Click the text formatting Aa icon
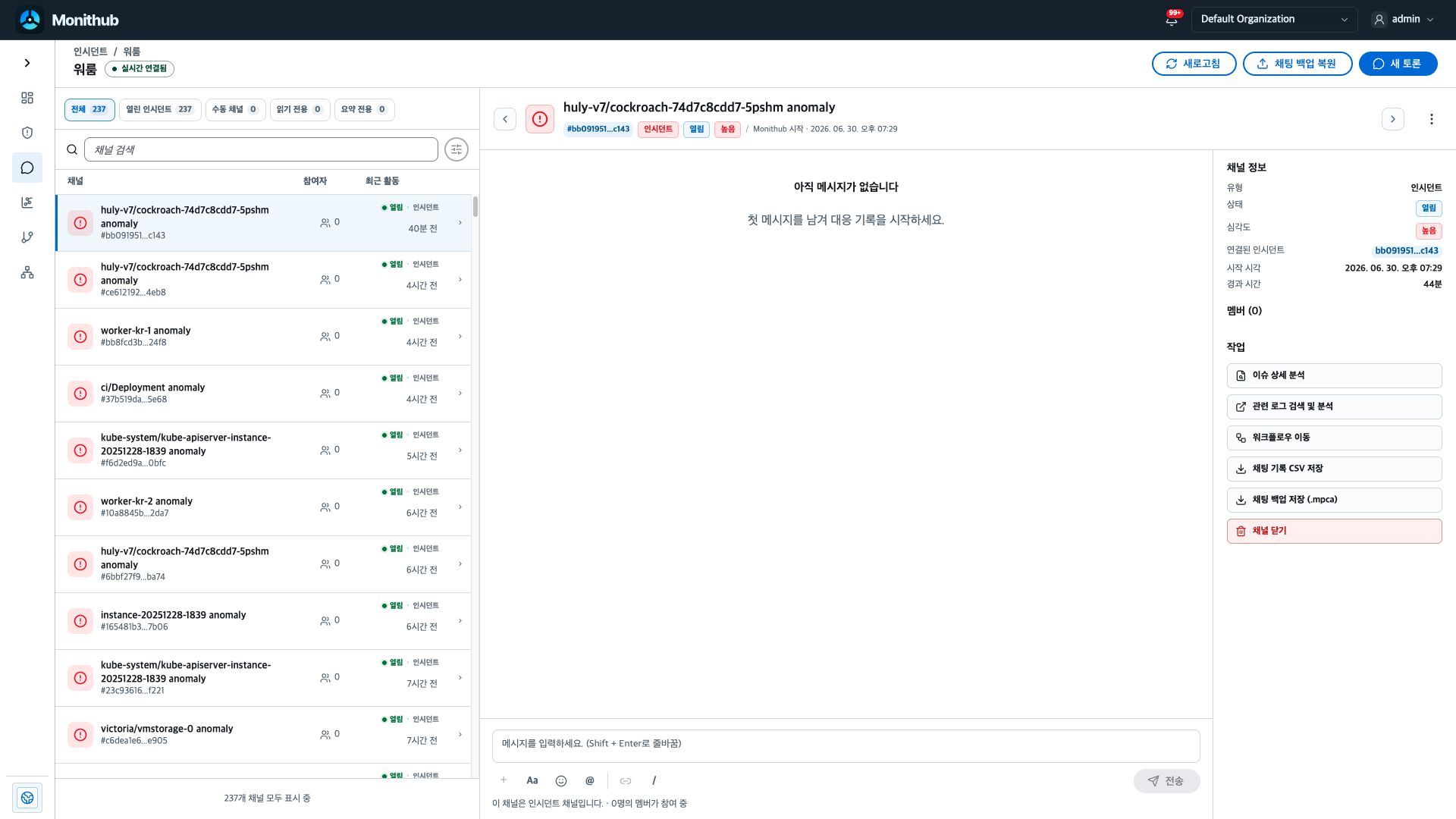Screen dimensions: 1456x819 (x=532, y=780)
